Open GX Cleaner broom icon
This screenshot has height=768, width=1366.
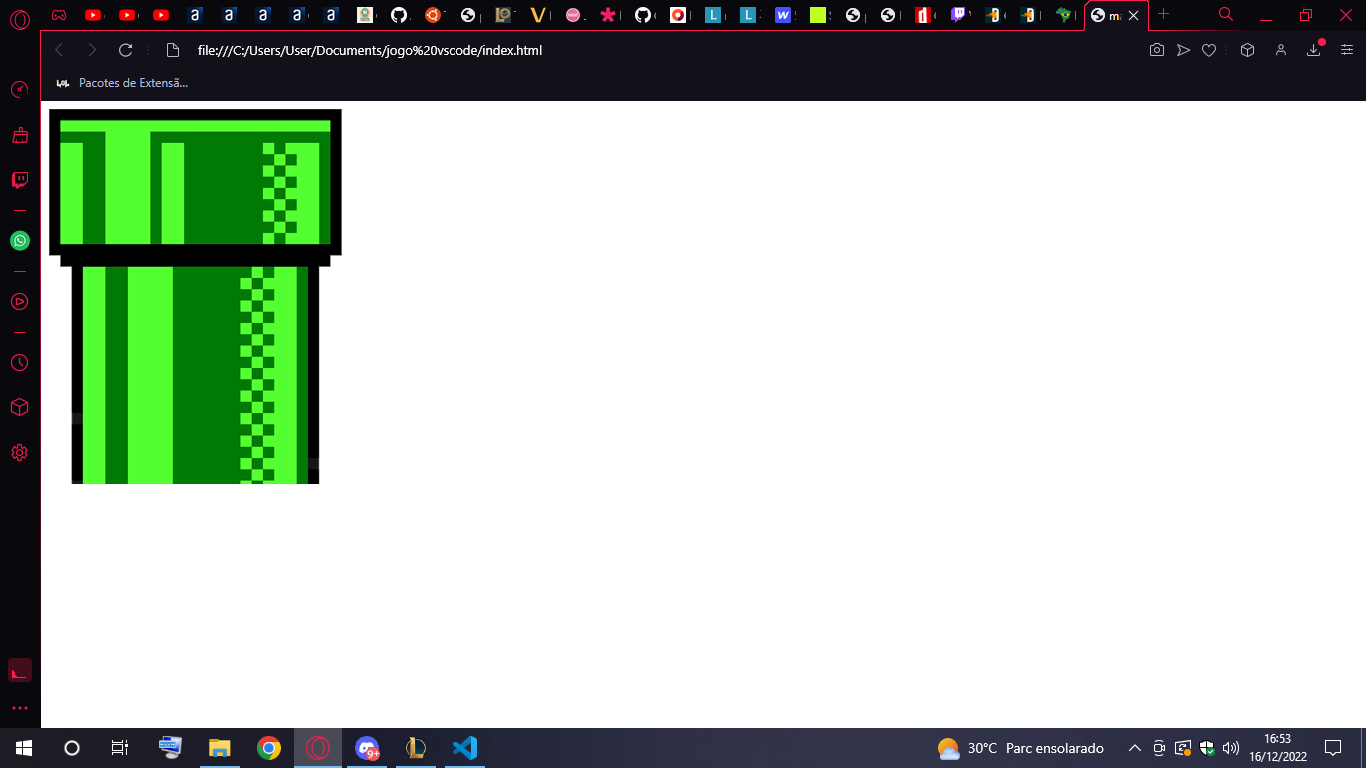pos(19,135)
